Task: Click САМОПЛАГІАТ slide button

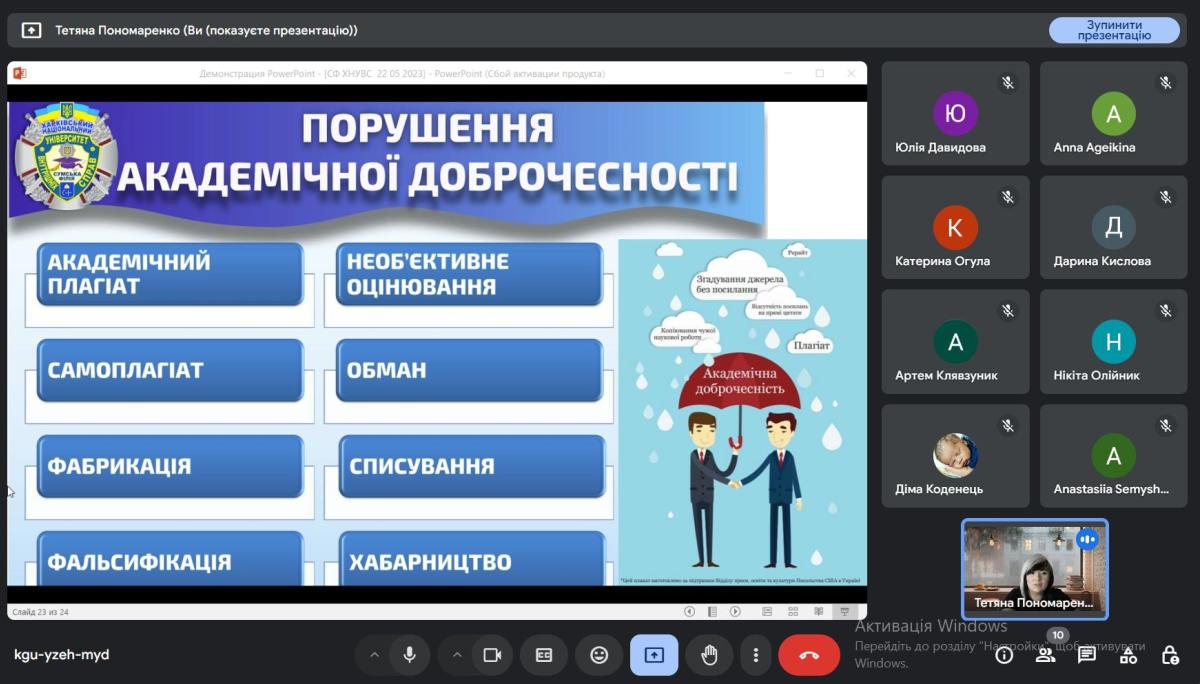Action: pos(170,370)
